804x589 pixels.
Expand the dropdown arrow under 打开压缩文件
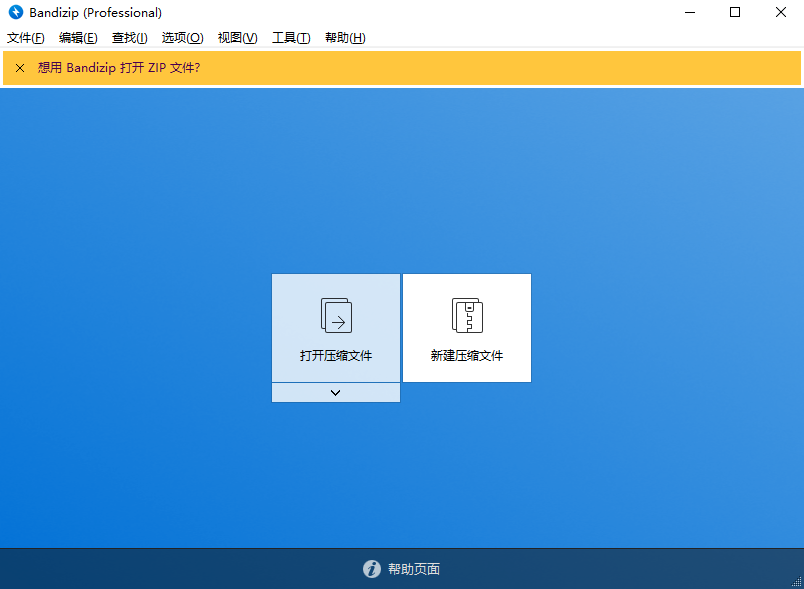(336, 393)
